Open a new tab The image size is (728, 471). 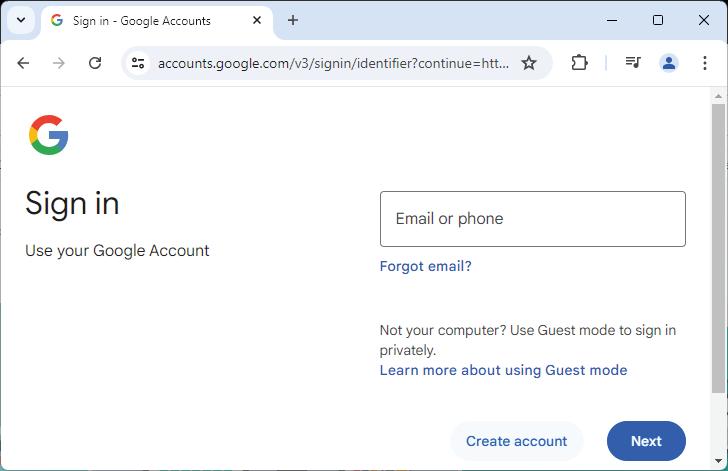[293, 20]
